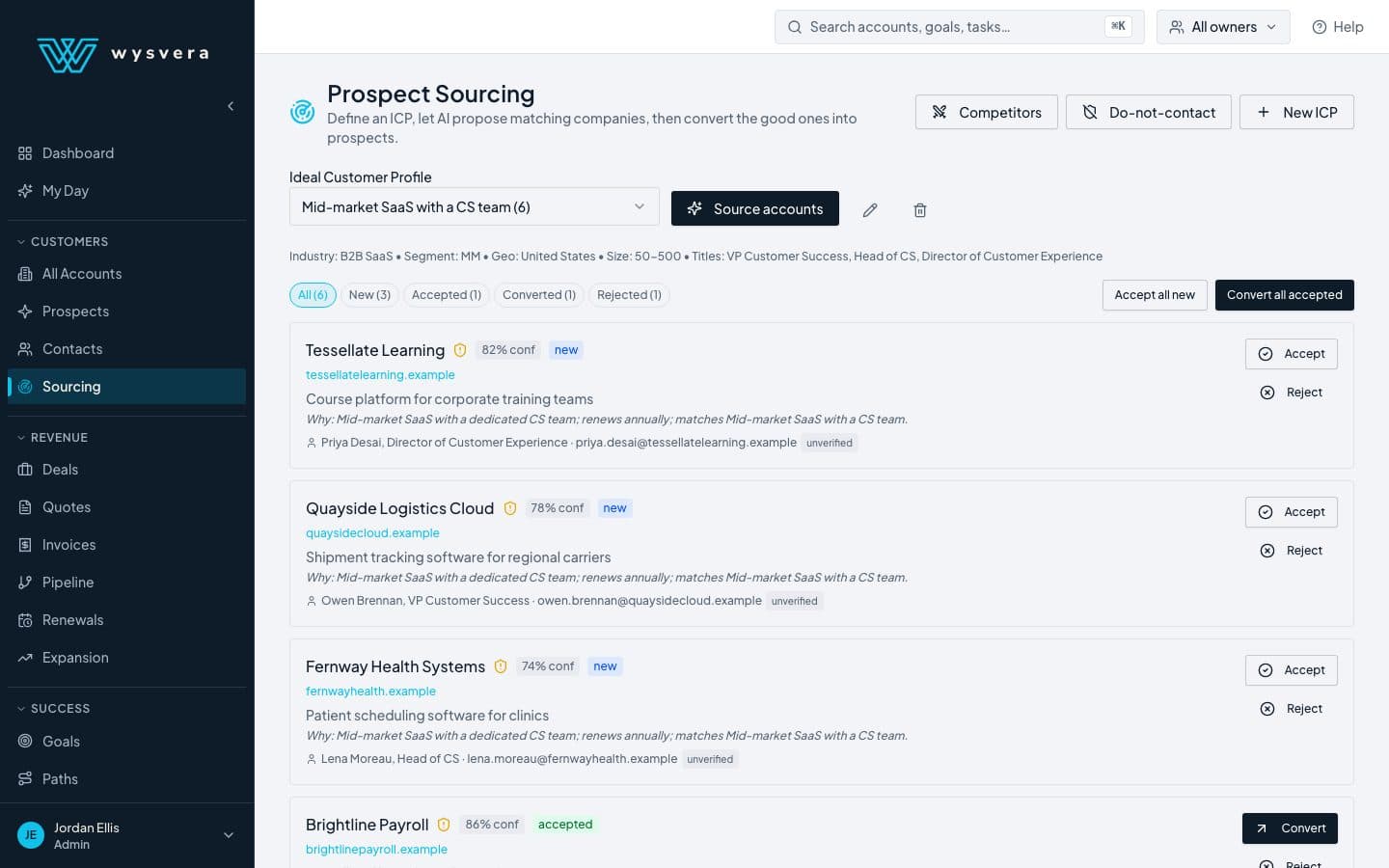This screenshot has width=1389, height=868.
Task: Accept the Quayside Logistics Cloud prospect
Action: click(1292, 512)
